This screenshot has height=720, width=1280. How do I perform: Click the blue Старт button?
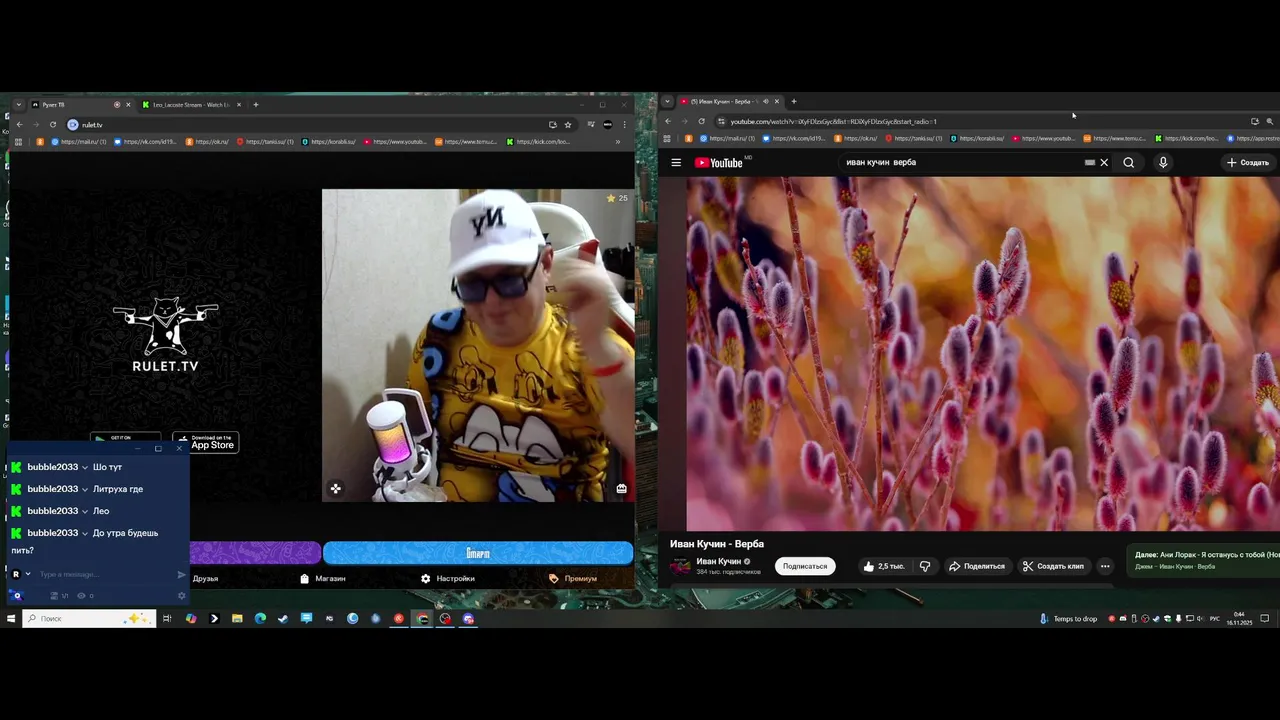(x=478, y=553)
